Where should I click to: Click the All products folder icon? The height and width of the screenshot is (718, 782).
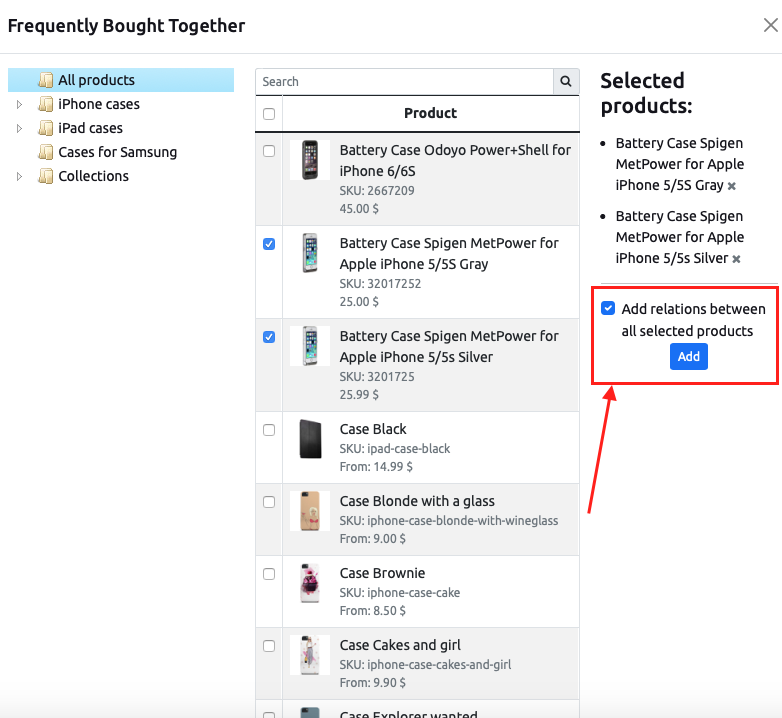click(46, 80)
